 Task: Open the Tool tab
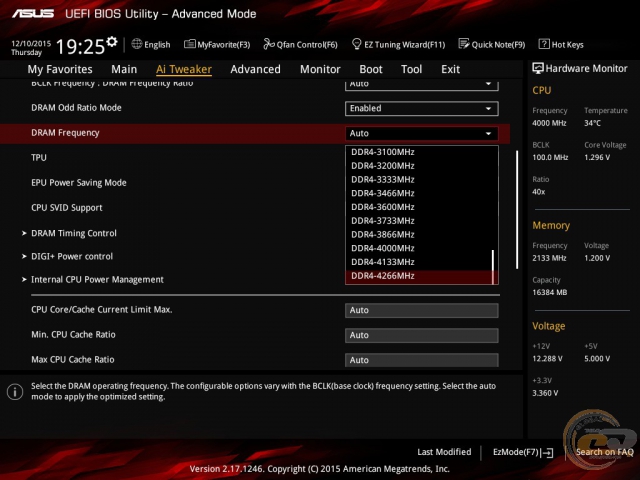pos(411,69)
